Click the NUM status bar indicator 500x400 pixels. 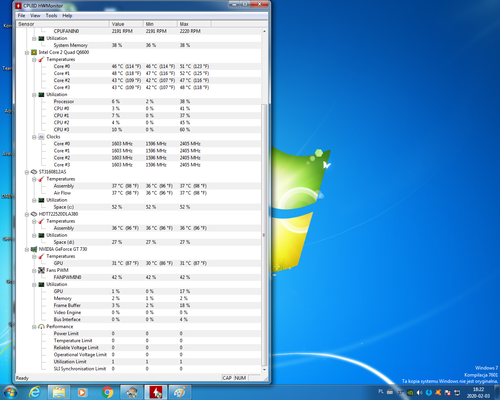click(240, 378)
